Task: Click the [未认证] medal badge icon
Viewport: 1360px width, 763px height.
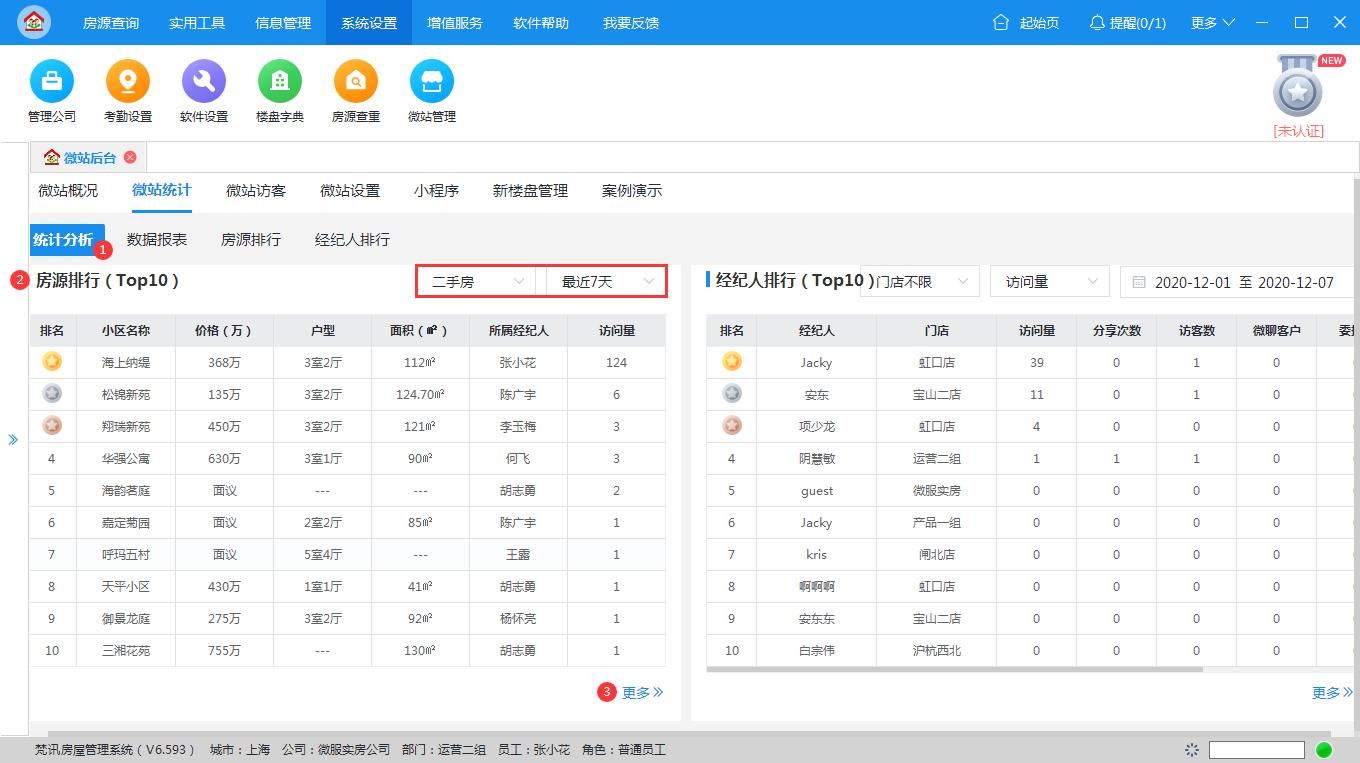Action: pyautogui.click(x=1297, y=90)
